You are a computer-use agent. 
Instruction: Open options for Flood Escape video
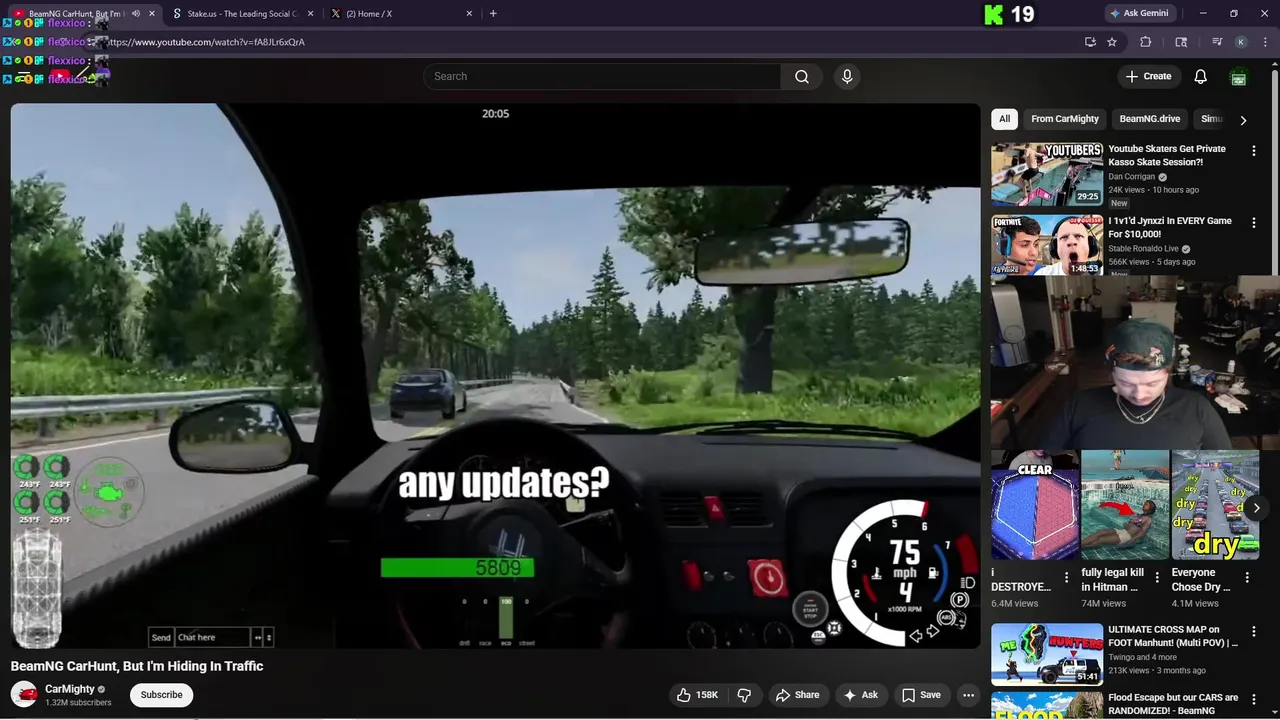1254,700
